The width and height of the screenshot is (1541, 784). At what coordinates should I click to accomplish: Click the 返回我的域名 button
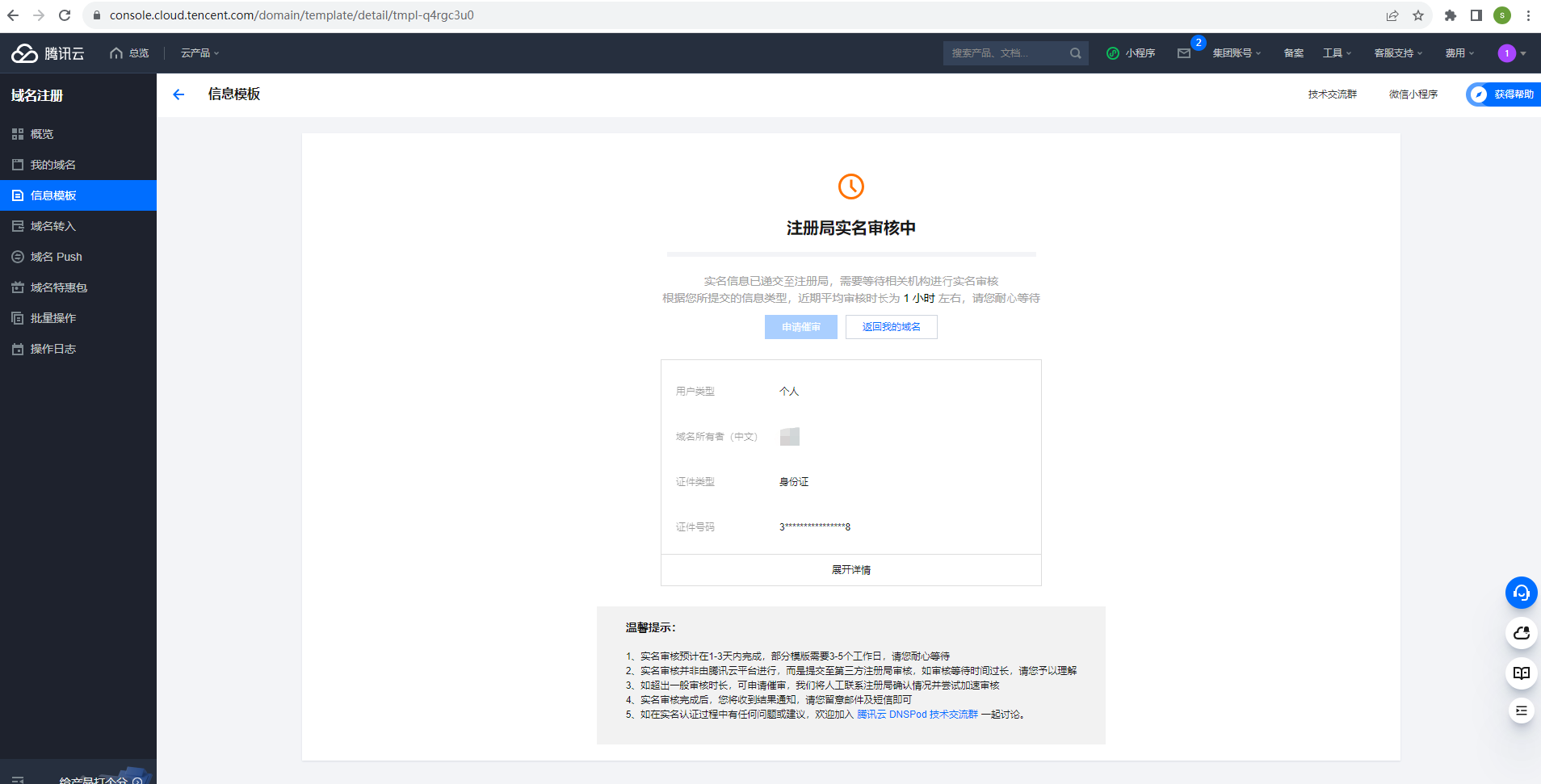(x=892, y=327)
